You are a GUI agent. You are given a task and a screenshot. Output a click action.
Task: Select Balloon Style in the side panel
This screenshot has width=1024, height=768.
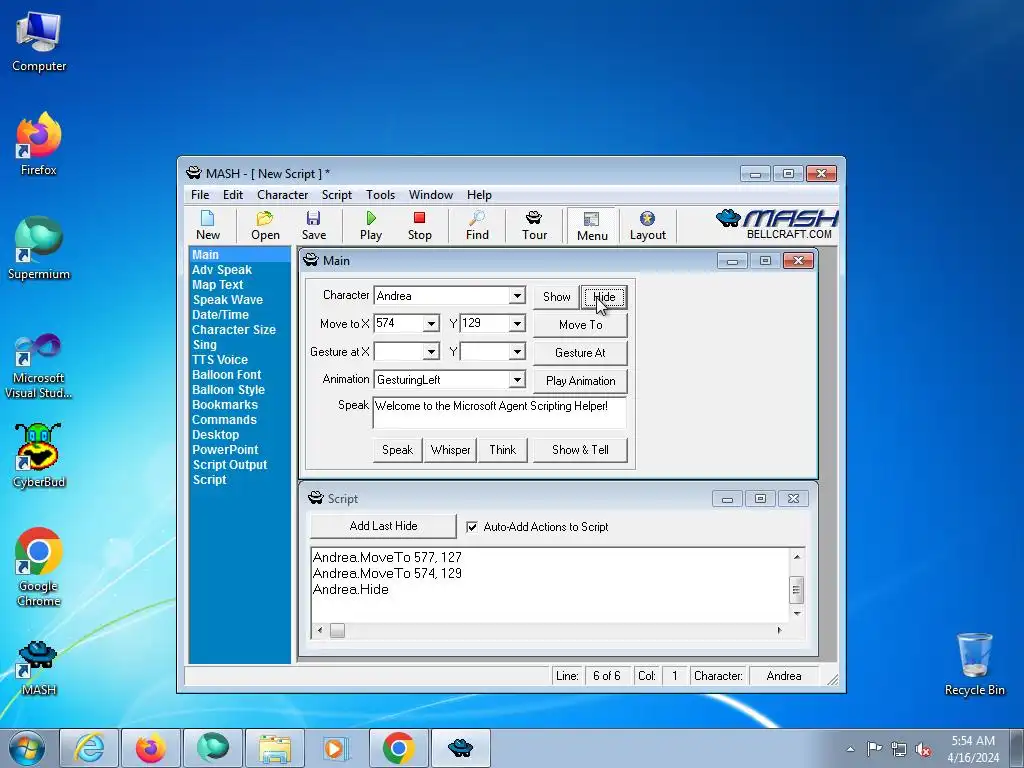pos(228,390)
